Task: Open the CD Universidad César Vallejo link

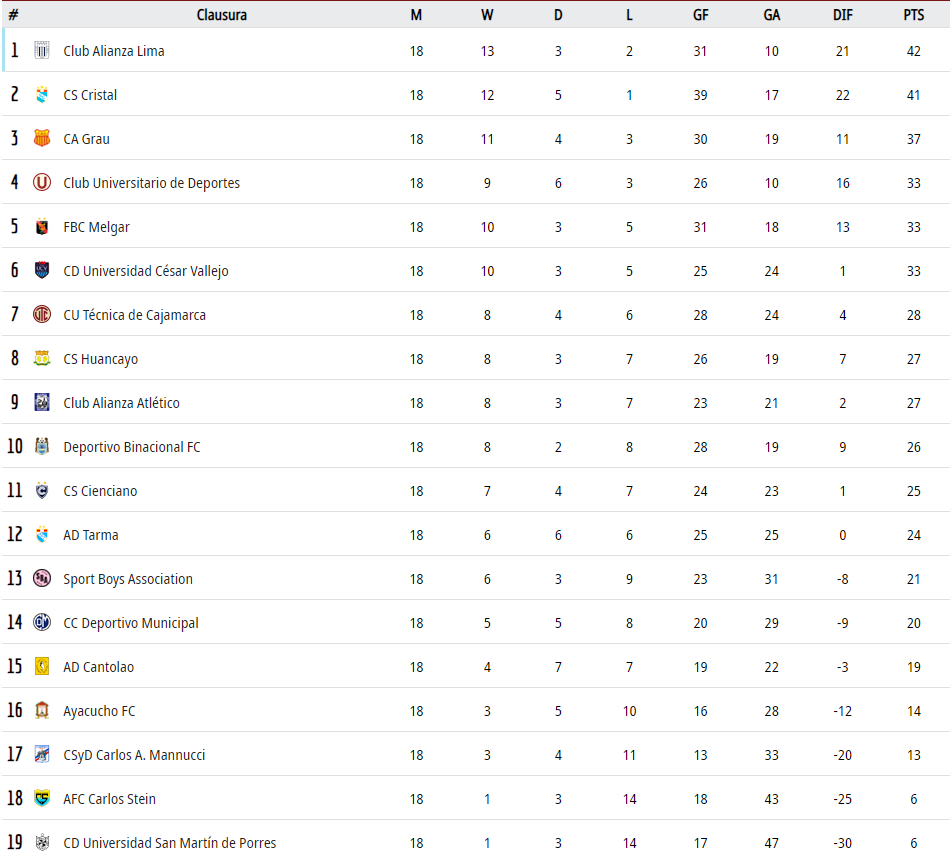Action: [146, 271]
